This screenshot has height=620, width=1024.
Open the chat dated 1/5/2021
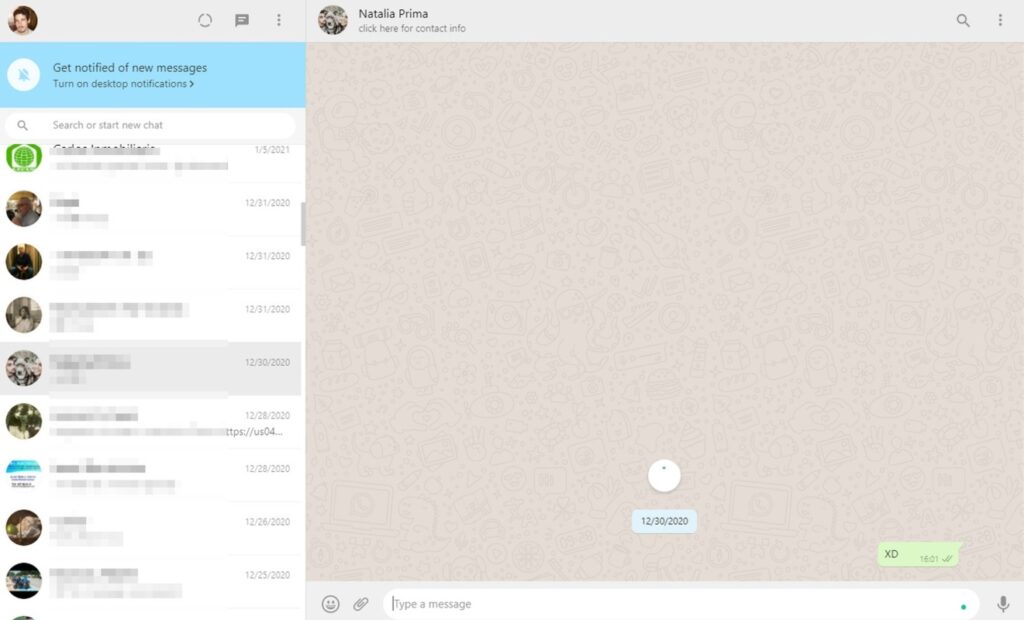click(x=150, y=161)
